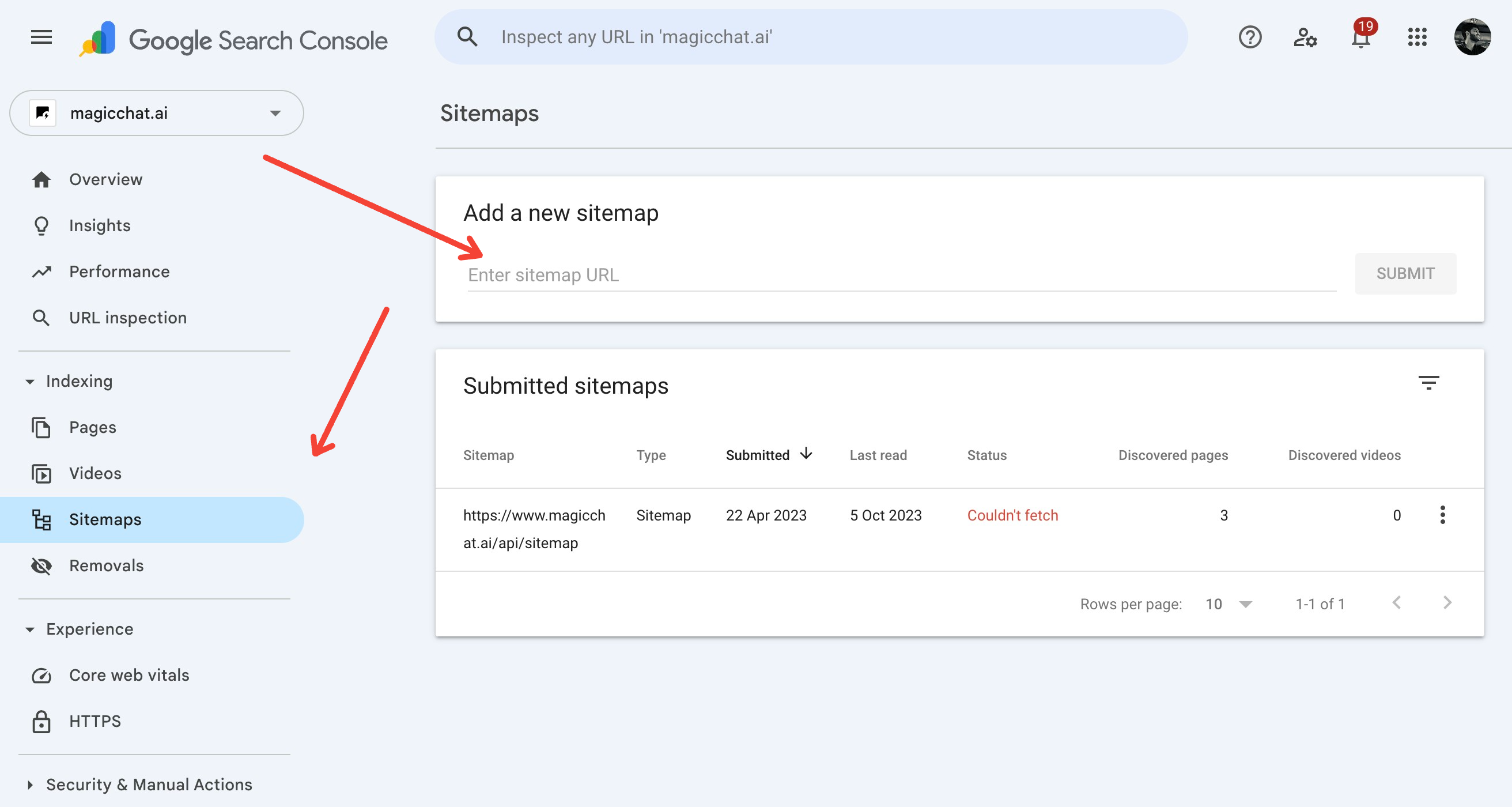
Task: Open the magicchat.ai/api/sitemap sitemap entry
Action: [534, 529]
